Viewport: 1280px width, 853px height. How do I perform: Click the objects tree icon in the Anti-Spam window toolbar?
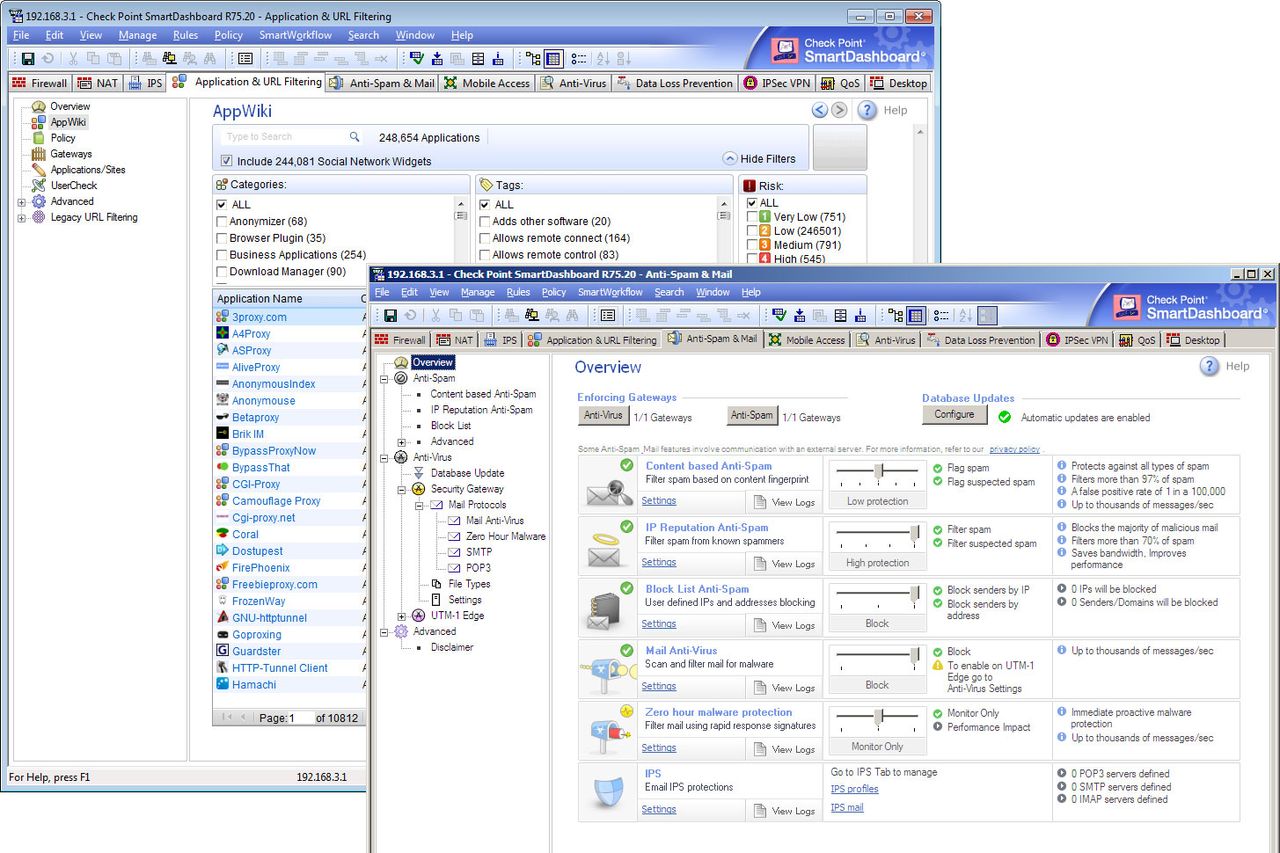(895, 316)
